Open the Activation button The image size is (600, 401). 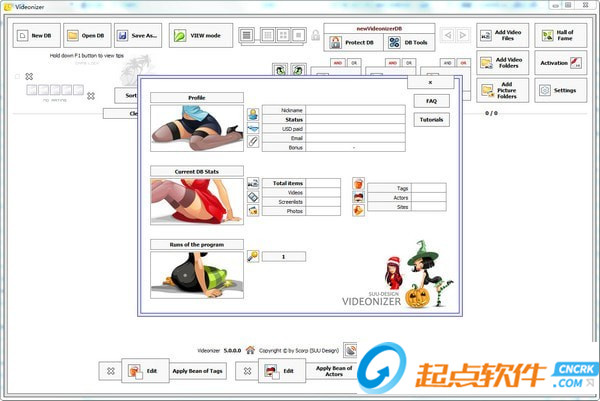pos(561,63)
